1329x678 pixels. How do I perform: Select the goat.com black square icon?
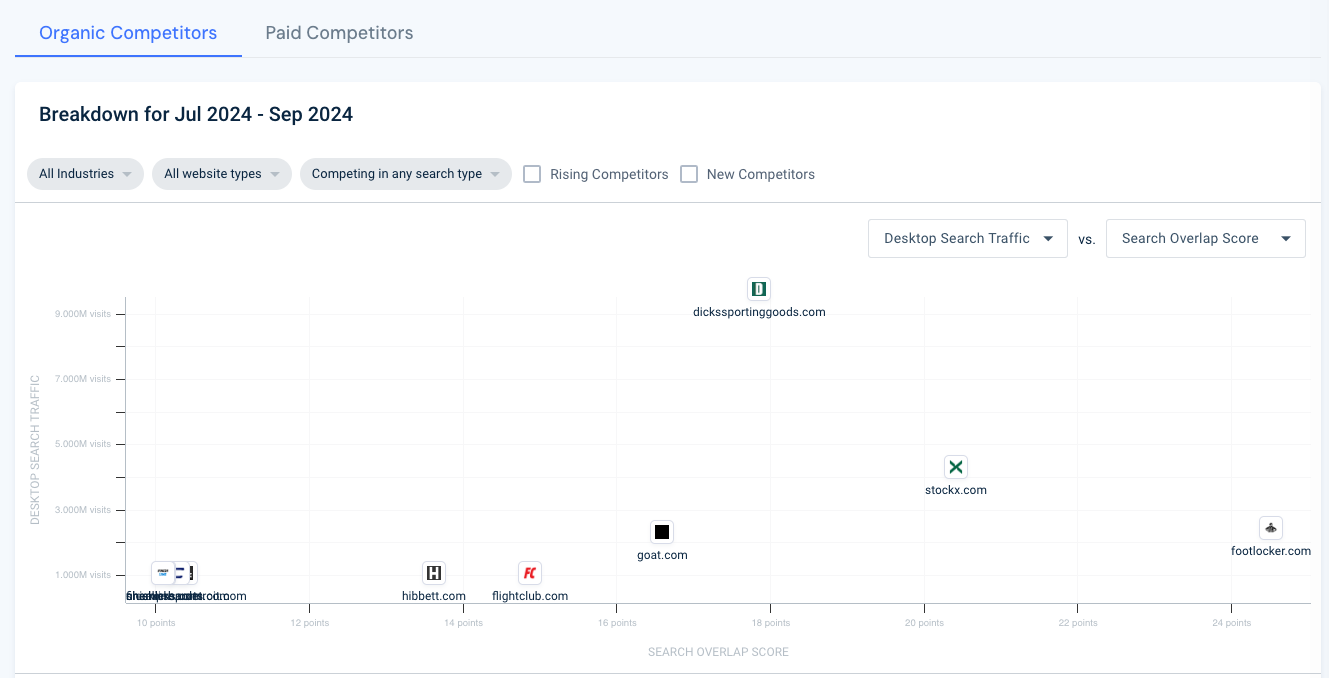point(662,532)
